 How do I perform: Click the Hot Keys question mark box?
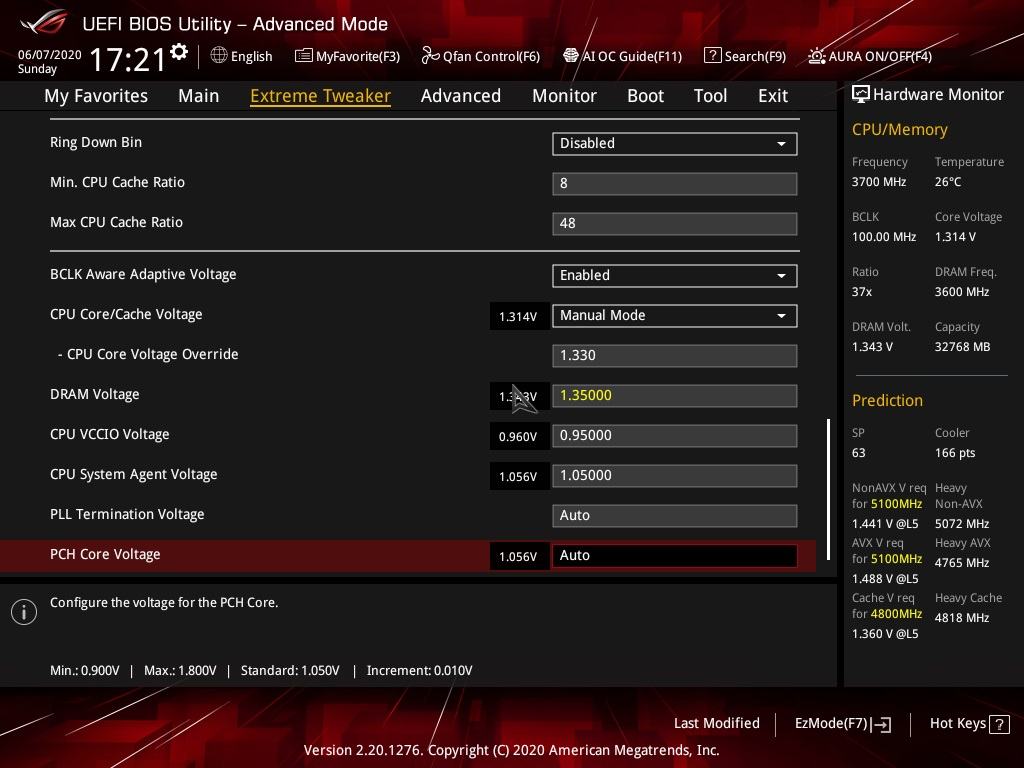pyautogui.click(x=999, y=724)
